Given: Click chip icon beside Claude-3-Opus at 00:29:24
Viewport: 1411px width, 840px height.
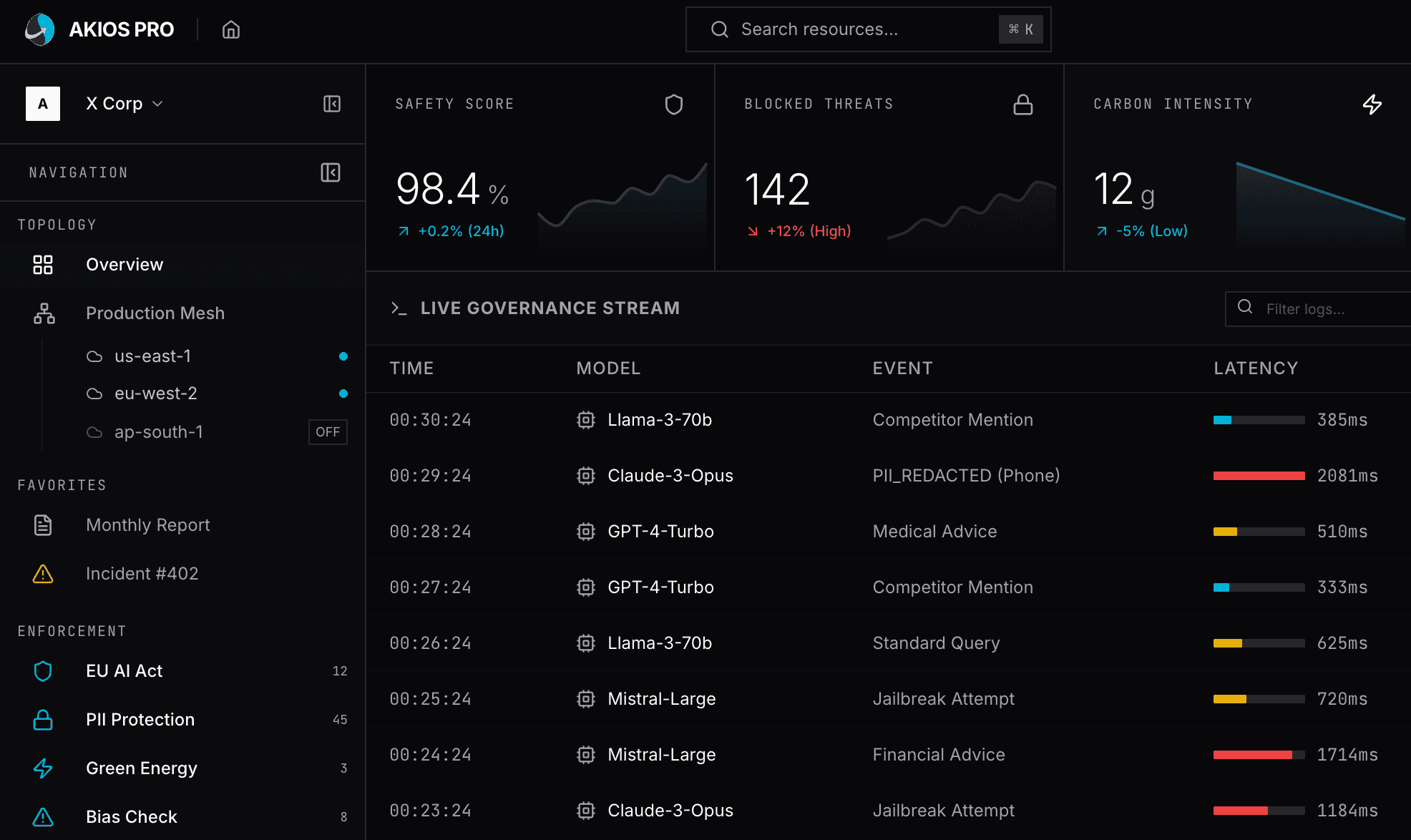Looking at the screenshot, I should pos(586,476).
